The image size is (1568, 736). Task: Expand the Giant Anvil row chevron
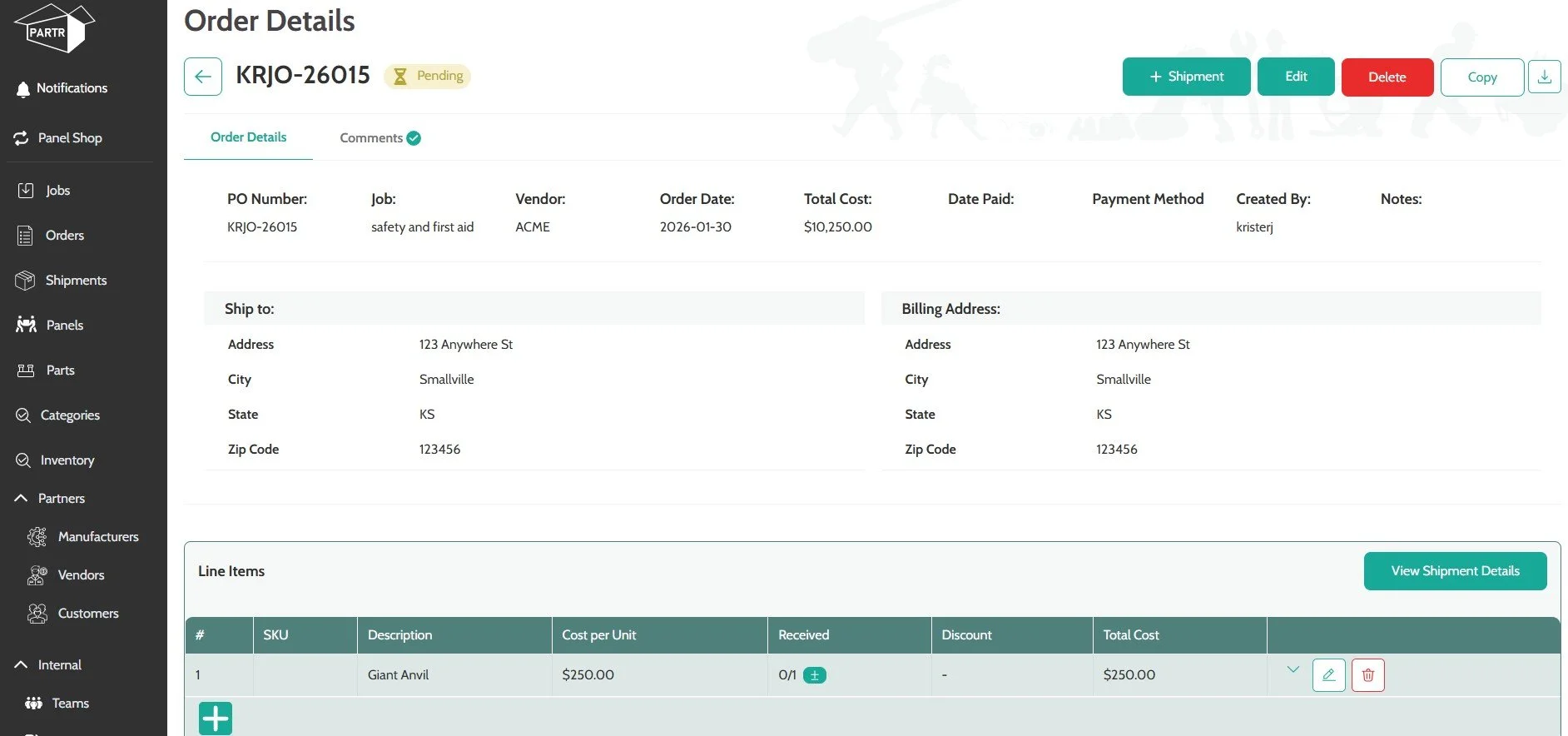tap(1293, 669)
